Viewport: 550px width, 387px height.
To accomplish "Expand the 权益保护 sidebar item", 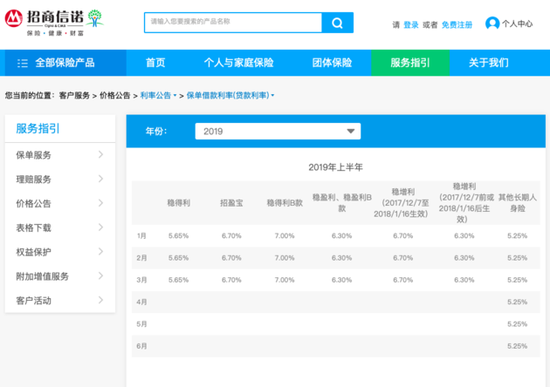I will click(x=60, y=252).
